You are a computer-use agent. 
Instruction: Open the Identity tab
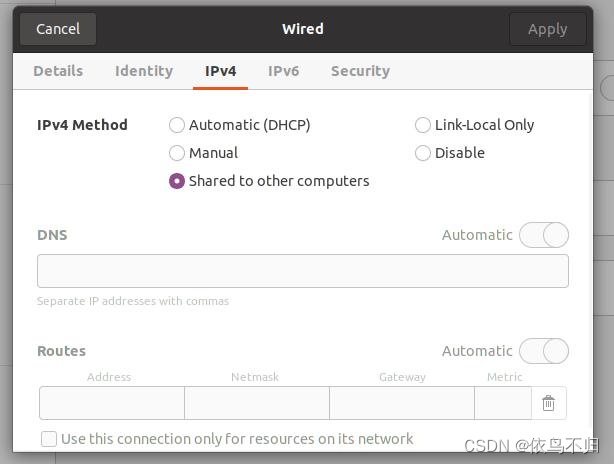[144, 71]
